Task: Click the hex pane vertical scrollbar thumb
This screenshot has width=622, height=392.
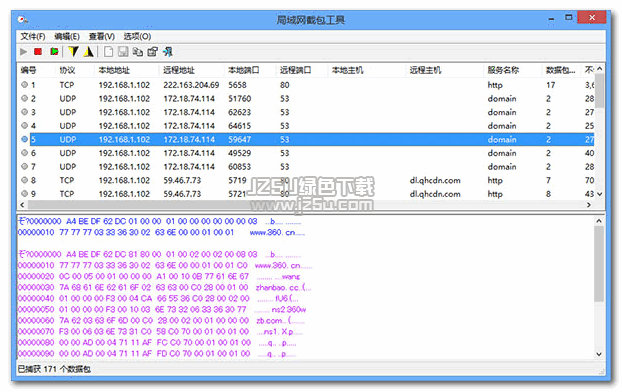Action: [599, 264]
